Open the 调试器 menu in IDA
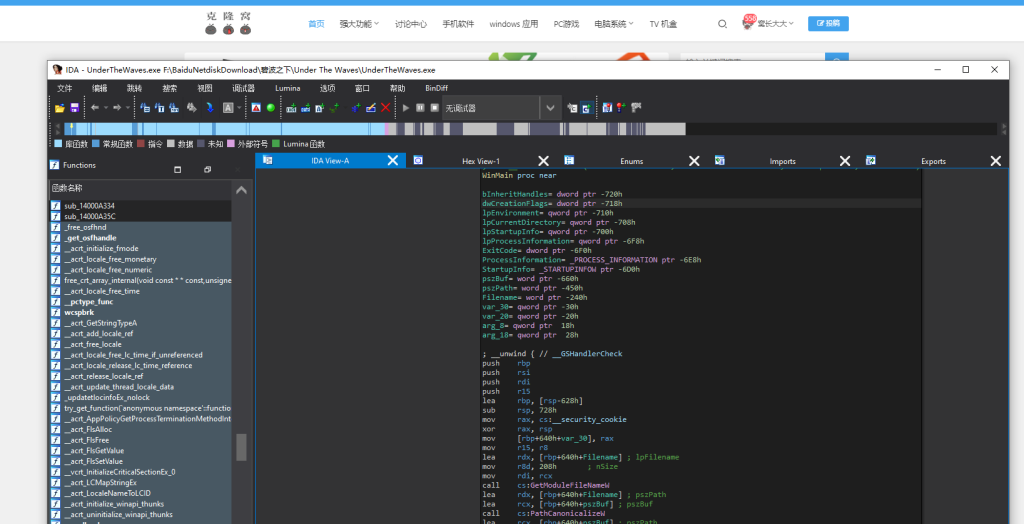This screenshot has width=1024, height=524. click(244, 88)
